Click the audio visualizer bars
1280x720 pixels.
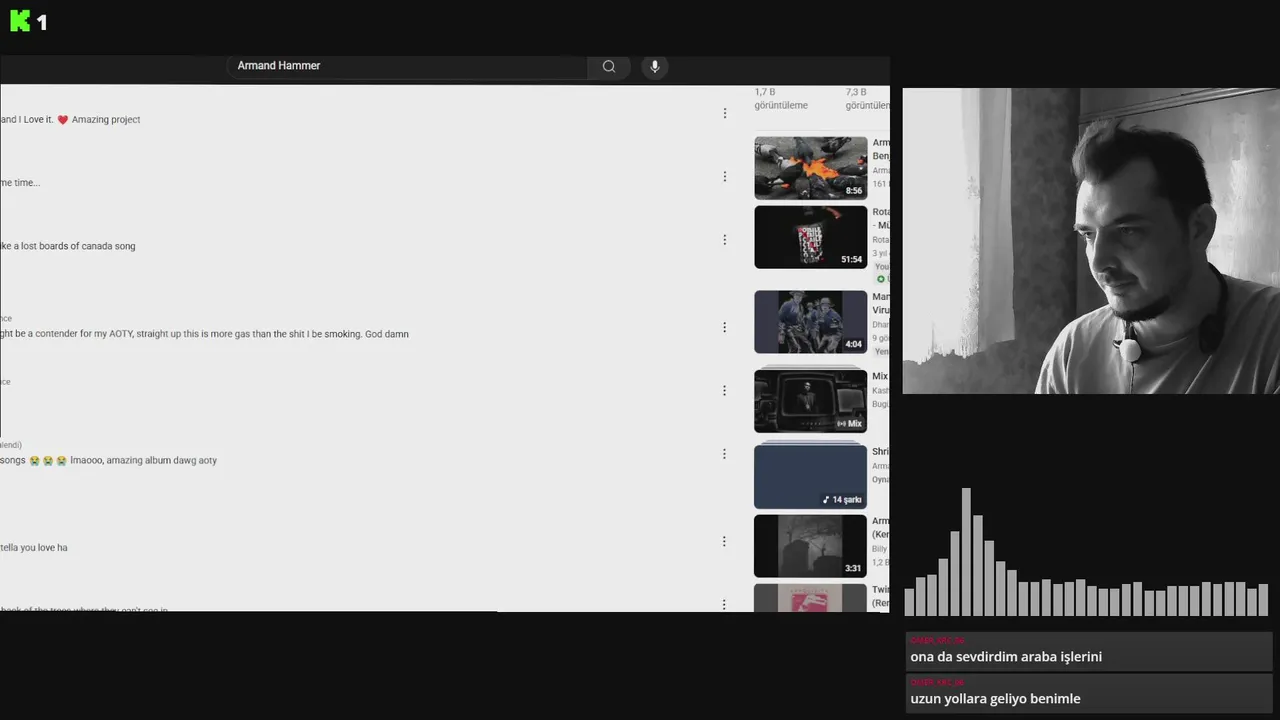[1086, 552]
